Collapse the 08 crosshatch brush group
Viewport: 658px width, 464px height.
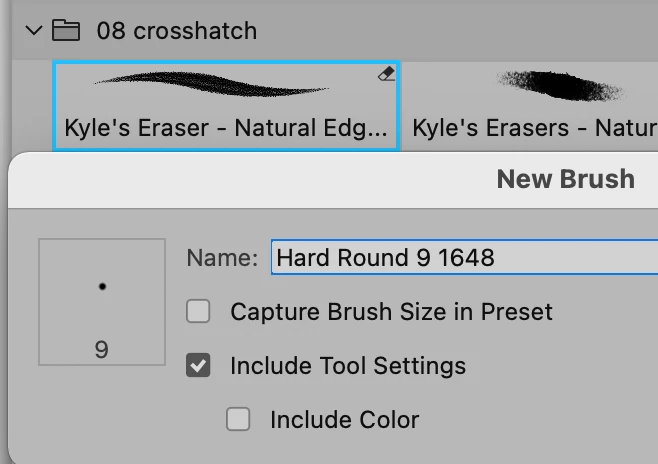point(34,31)
